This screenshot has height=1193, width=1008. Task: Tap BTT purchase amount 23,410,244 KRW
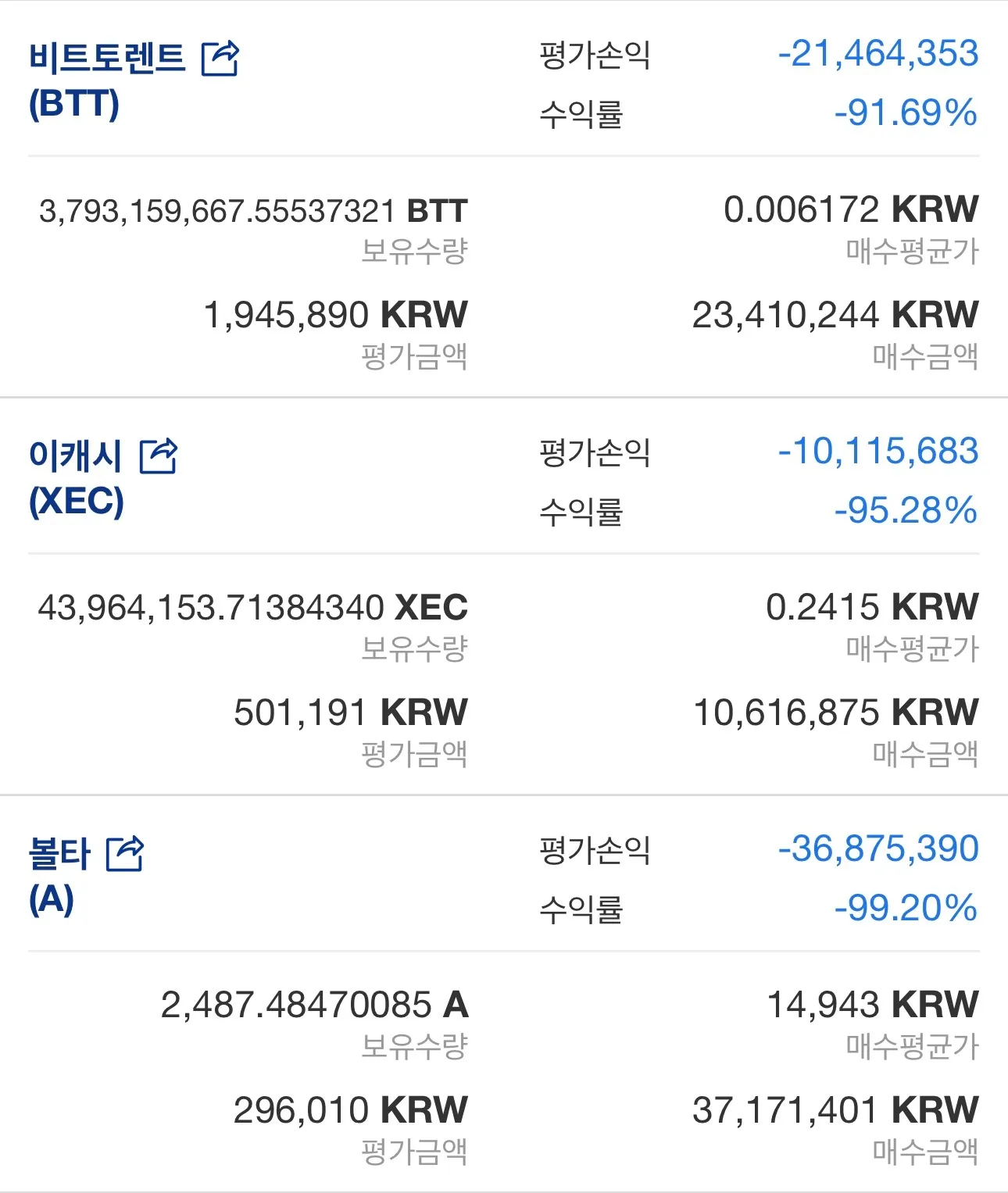835,315
